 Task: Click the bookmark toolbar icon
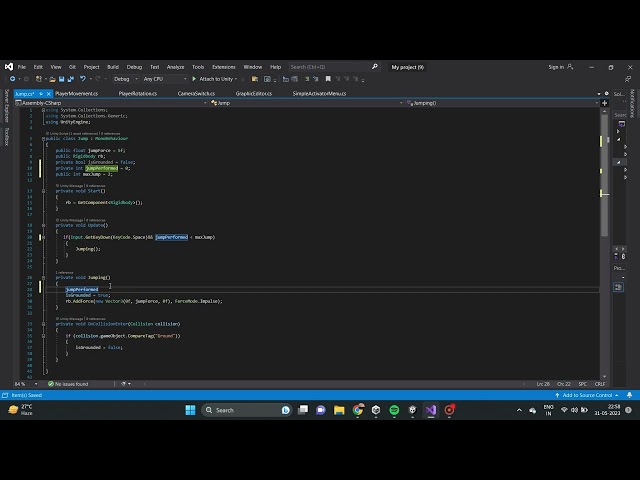pos(328,79)
